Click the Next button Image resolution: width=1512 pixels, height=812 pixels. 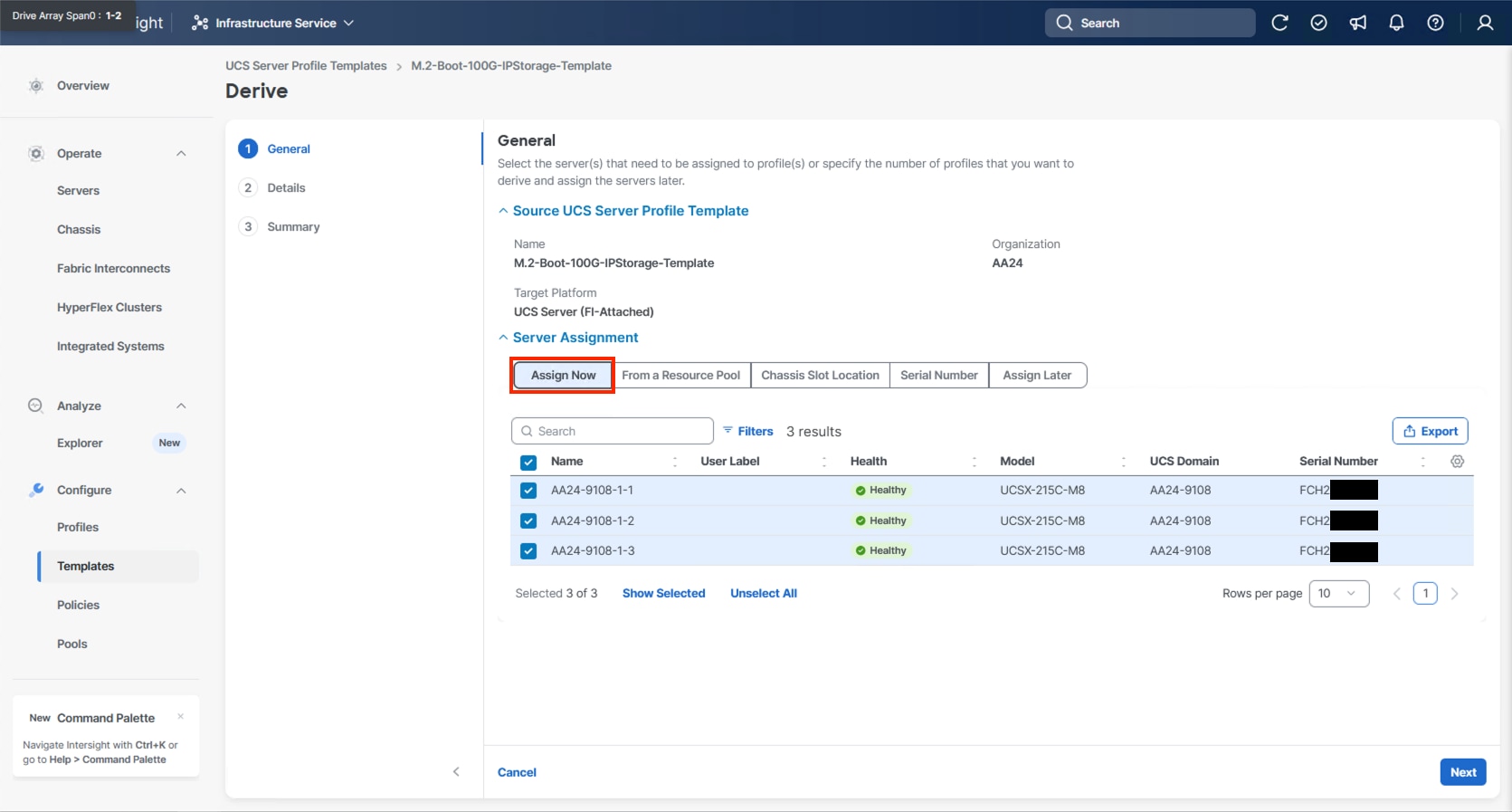pyautogui.click(x=1462, y=772)
